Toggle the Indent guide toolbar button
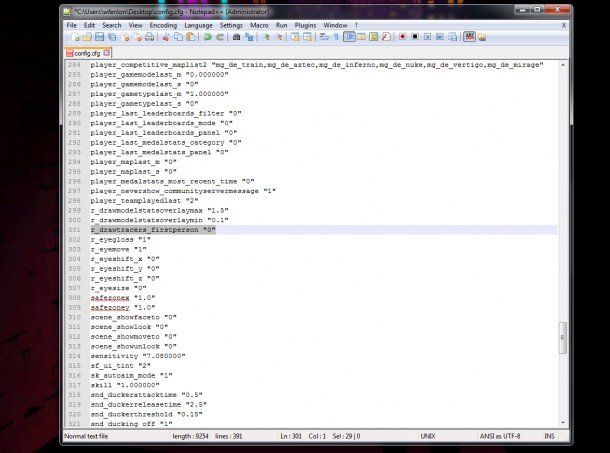 [x=349, y=37]
